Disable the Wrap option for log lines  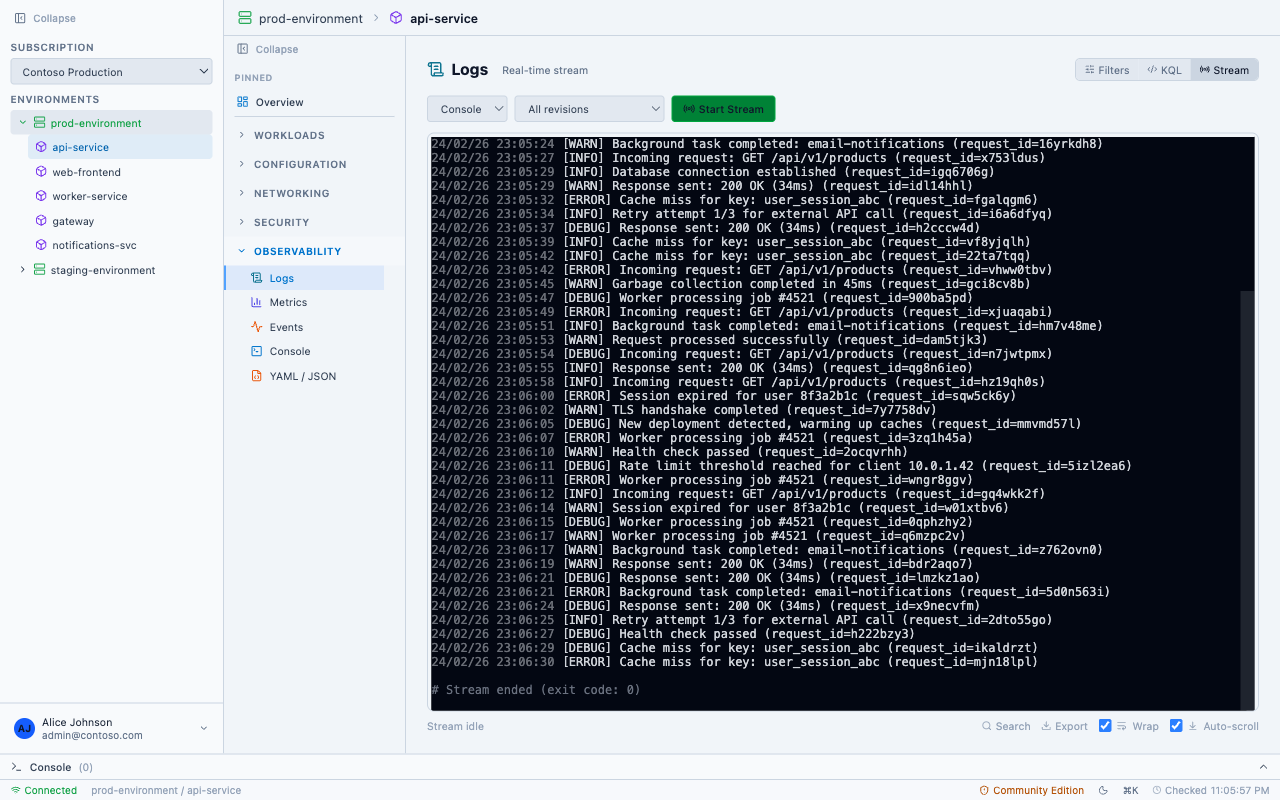[1105, 725]
